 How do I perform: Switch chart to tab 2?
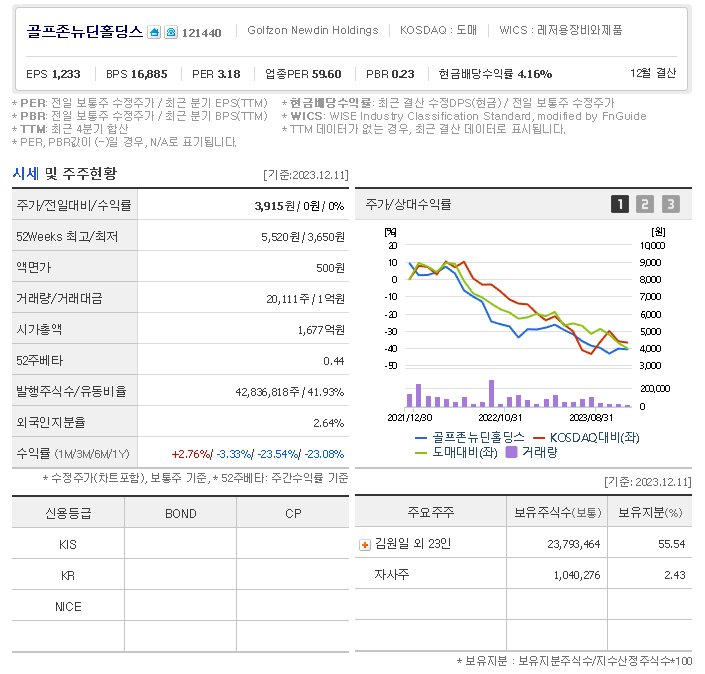click(645, 204)
